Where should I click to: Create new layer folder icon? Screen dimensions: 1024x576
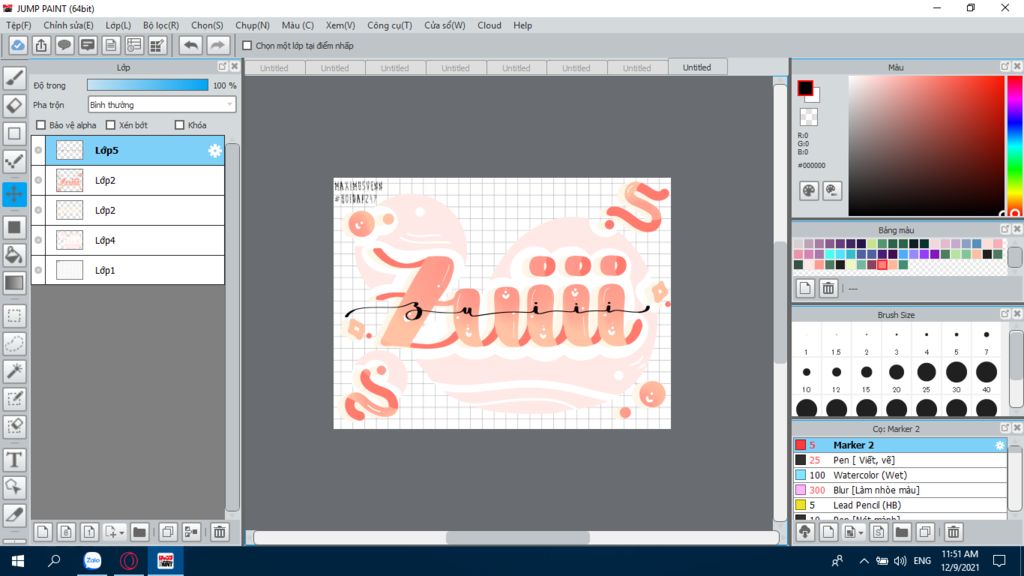pos(139,532)
